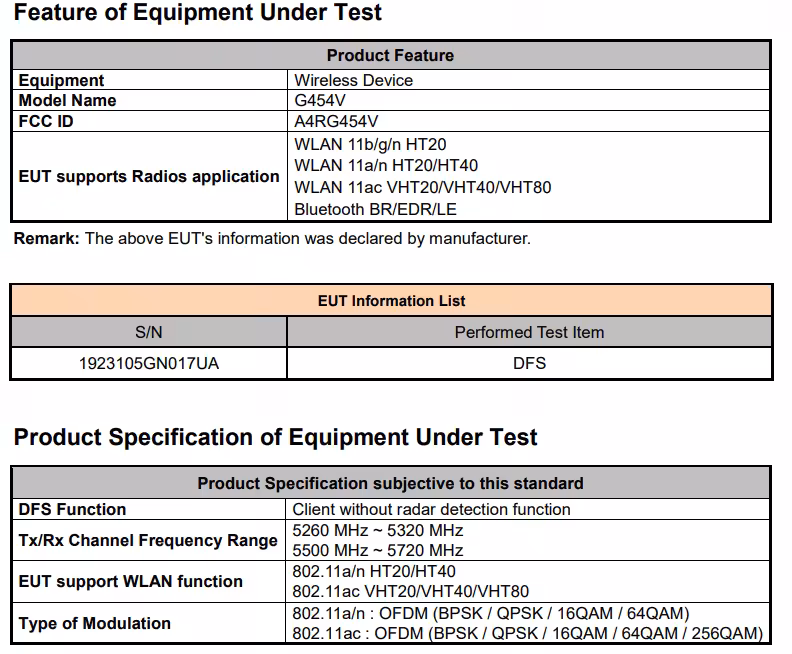Click the Bluetooth BR/EDR/LE entry
Image resolution: width=792 pixels, height=654 pixels.
[x=375, y=209]
